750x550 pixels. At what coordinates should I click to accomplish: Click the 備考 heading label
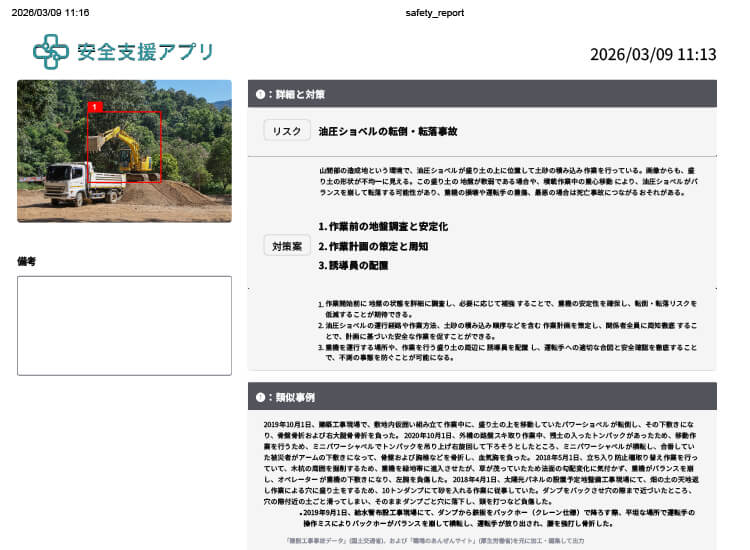(26, 261)
